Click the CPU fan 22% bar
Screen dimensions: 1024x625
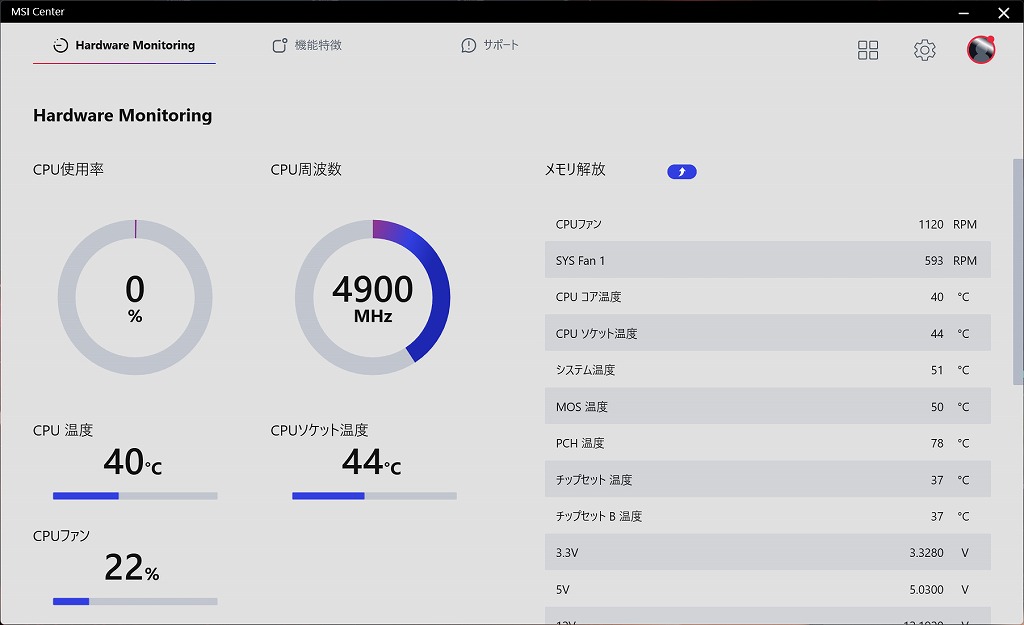[x=135, y=601]
